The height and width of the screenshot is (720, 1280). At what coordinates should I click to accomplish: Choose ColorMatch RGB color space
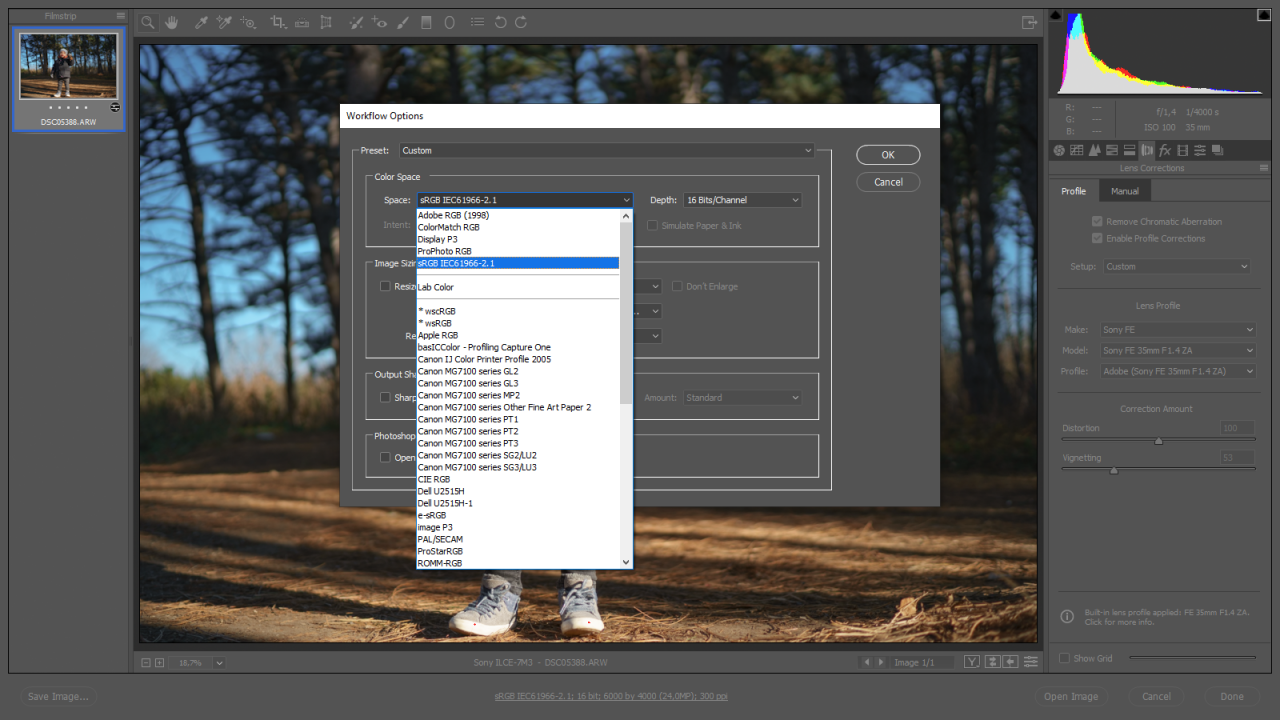coord(518,227)
